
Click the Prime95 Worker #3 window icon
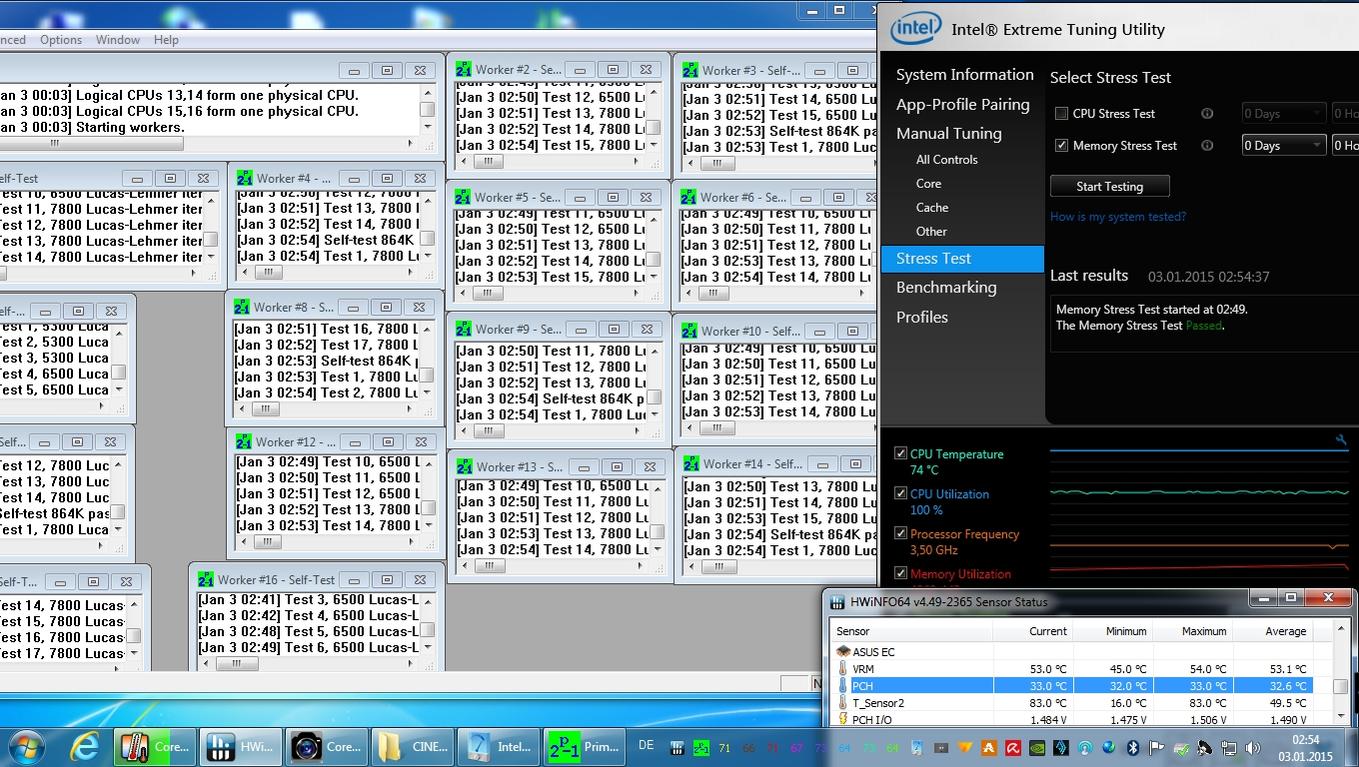(x=690, y=70)
